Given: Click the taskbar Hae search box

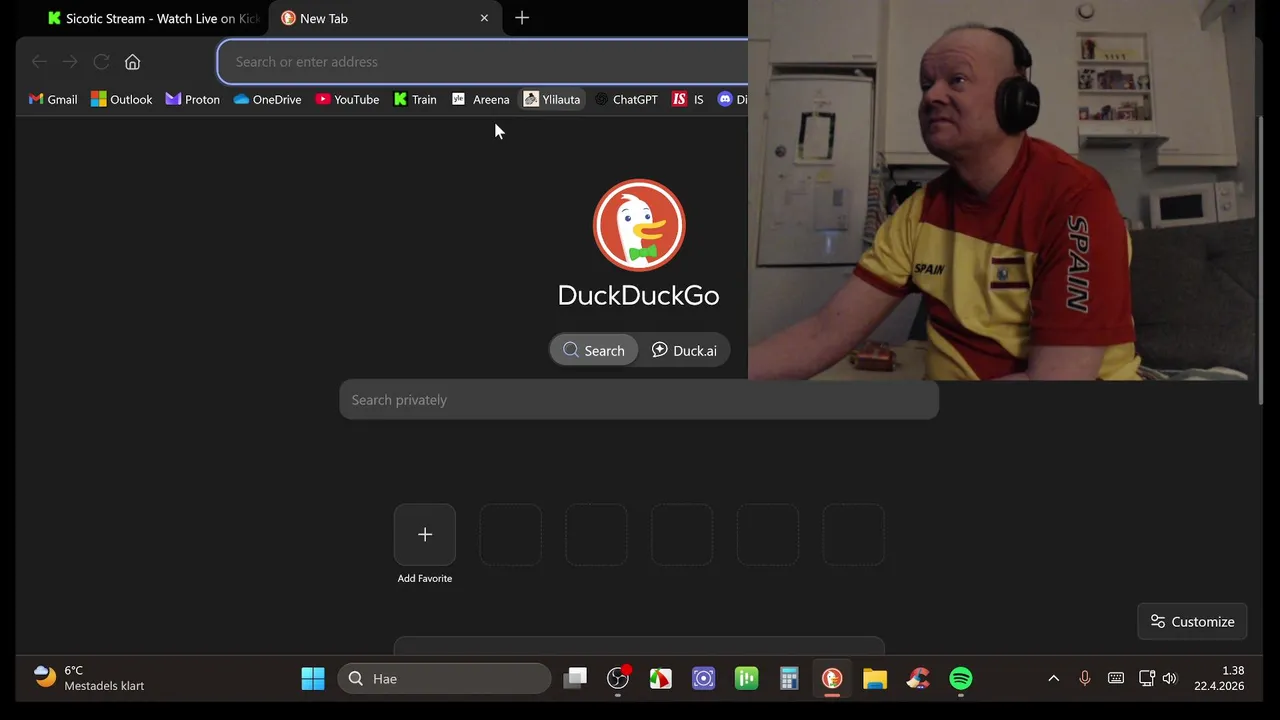Looking at the screenshot, I should tap(445, 679).
